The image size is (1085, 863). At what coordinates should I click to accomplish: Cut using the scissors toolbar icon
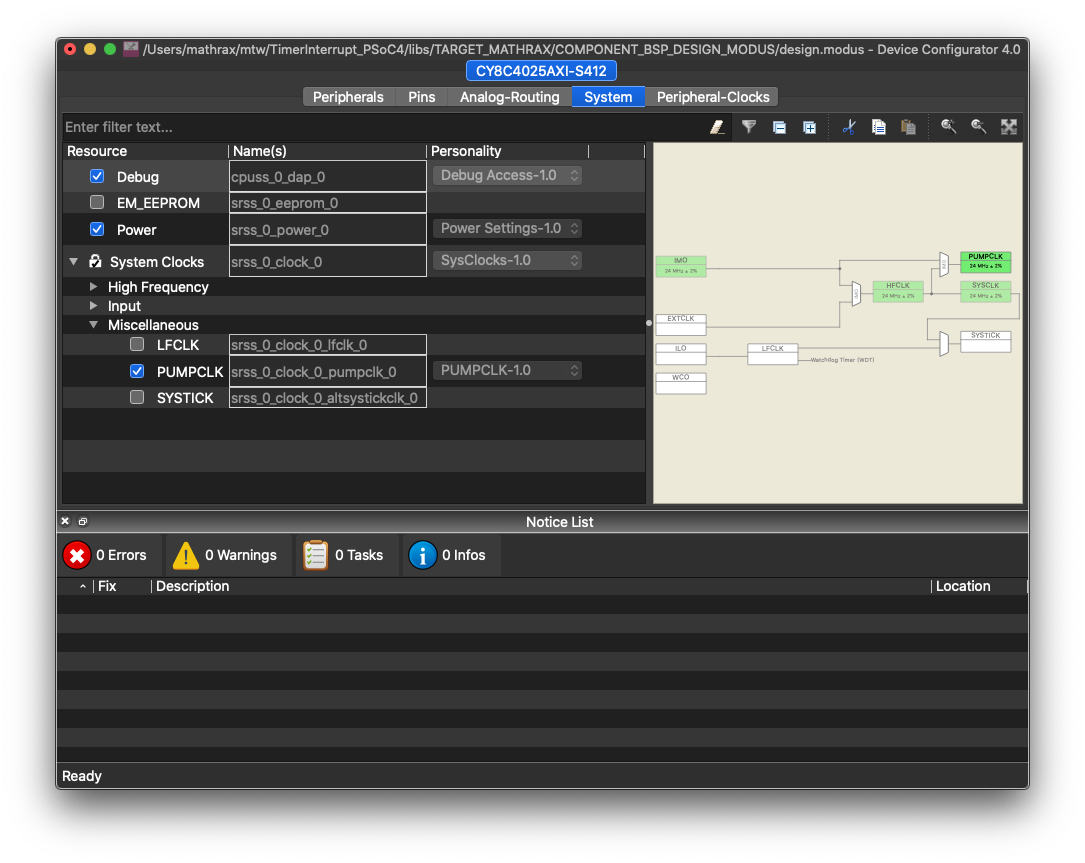tap(848, 127)
